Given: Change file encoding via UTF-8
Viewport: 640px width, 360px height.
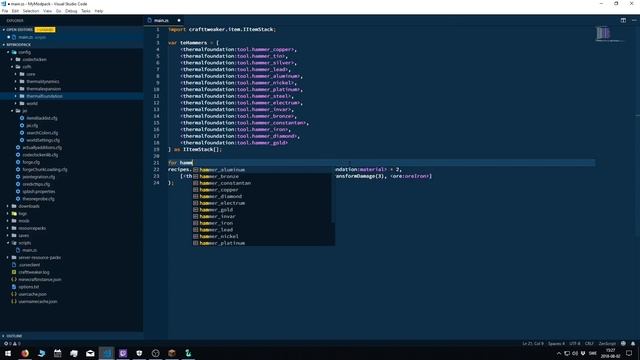Looking at the screenshot, I should 575,344.
